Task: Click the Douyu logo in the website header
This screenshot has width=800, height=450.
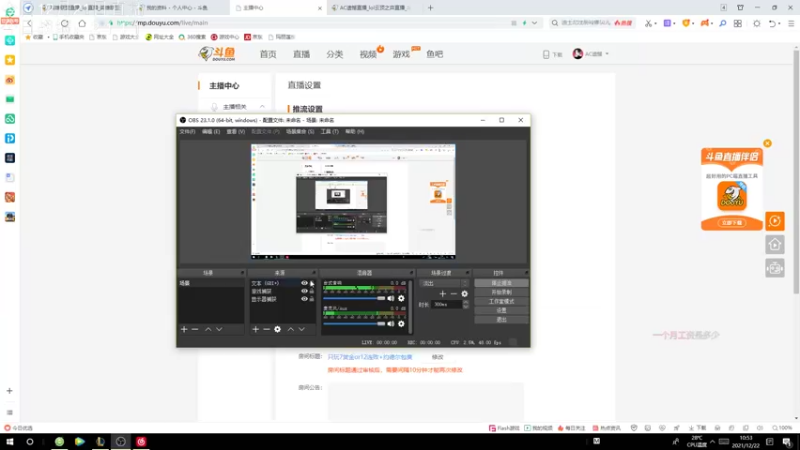Action: point(217,54)
